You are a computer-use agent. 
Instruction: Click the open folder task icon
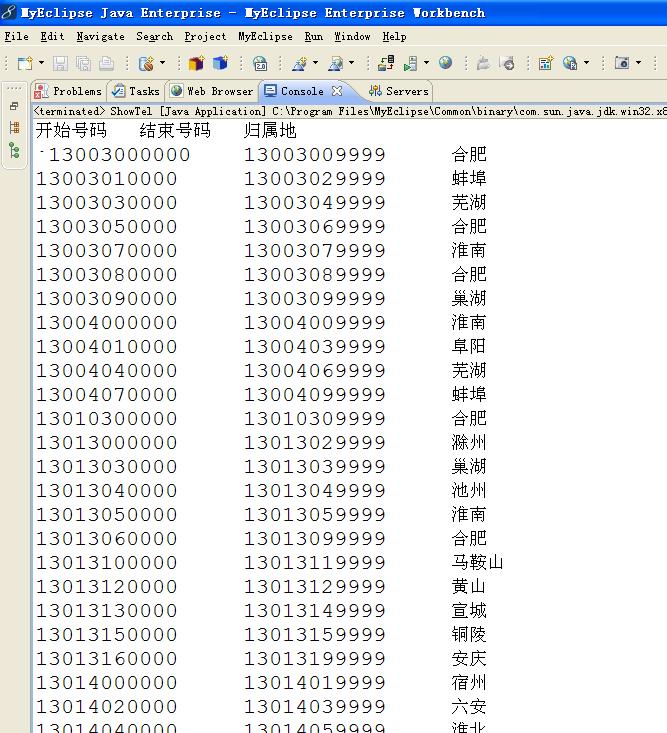(483, 63)
